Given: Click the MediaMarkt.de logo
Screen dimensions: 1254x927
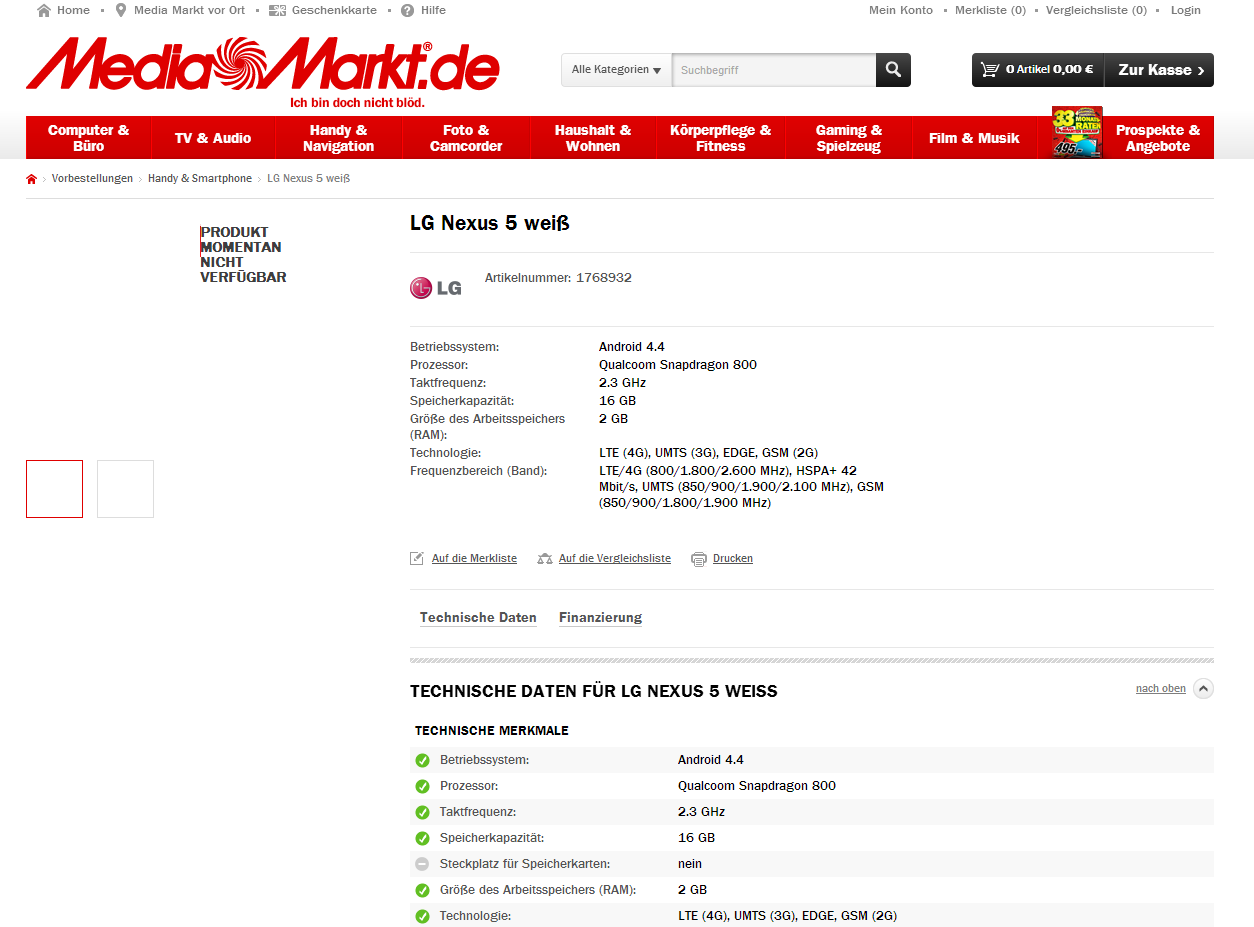Looking at the screenshot, I should click(262, 66).
